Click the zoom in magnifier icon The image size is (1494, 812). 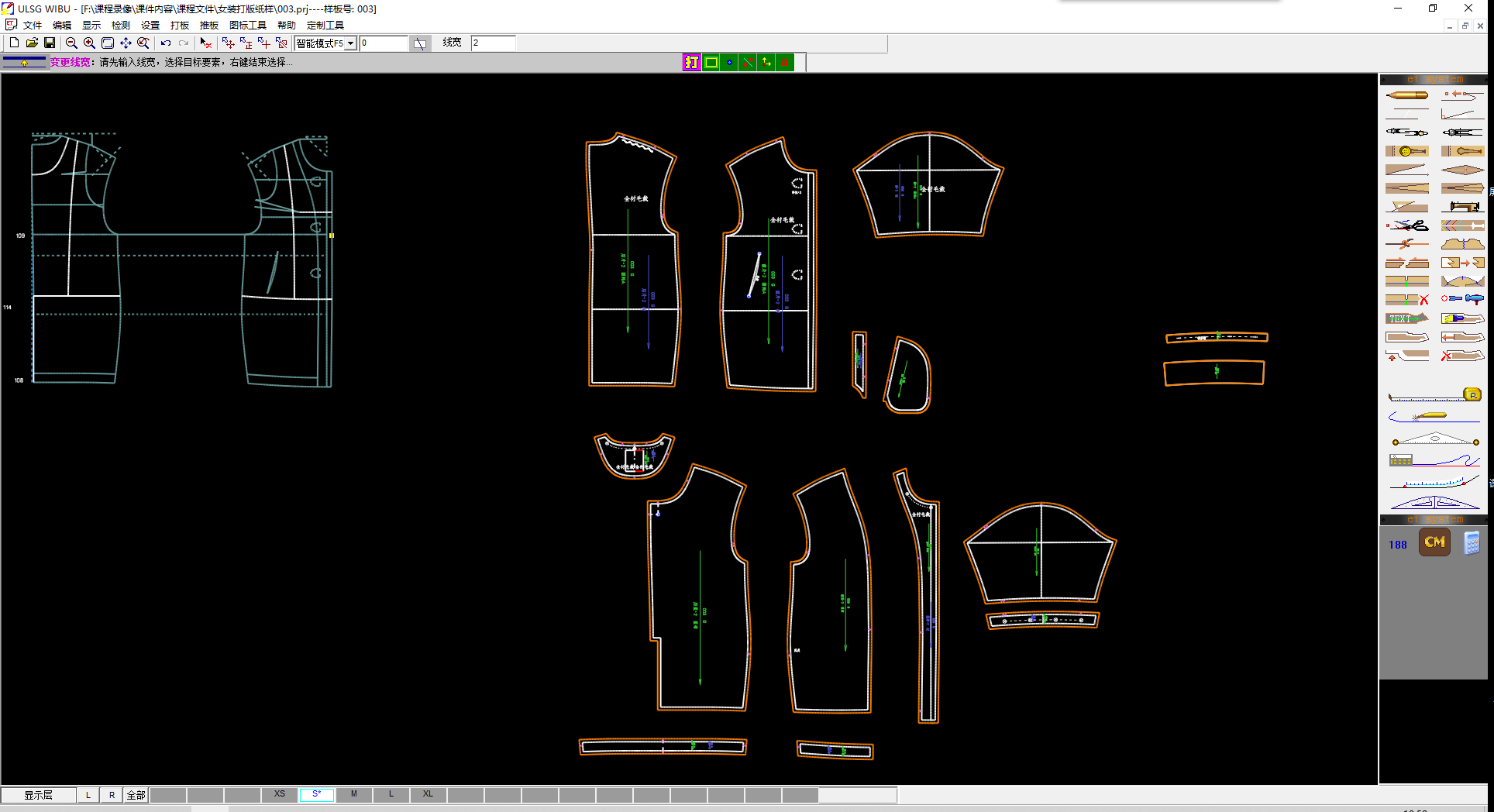[x=89, y=43]
